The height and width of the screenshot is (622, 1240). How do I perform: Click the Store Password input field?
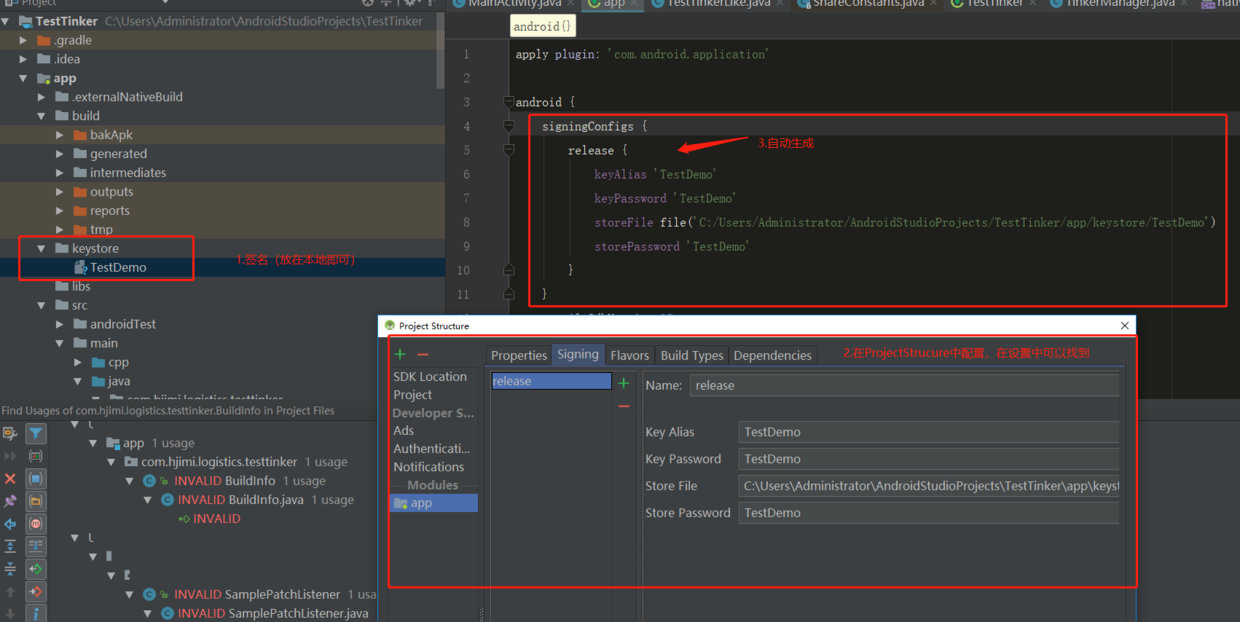tap(928, 513)
